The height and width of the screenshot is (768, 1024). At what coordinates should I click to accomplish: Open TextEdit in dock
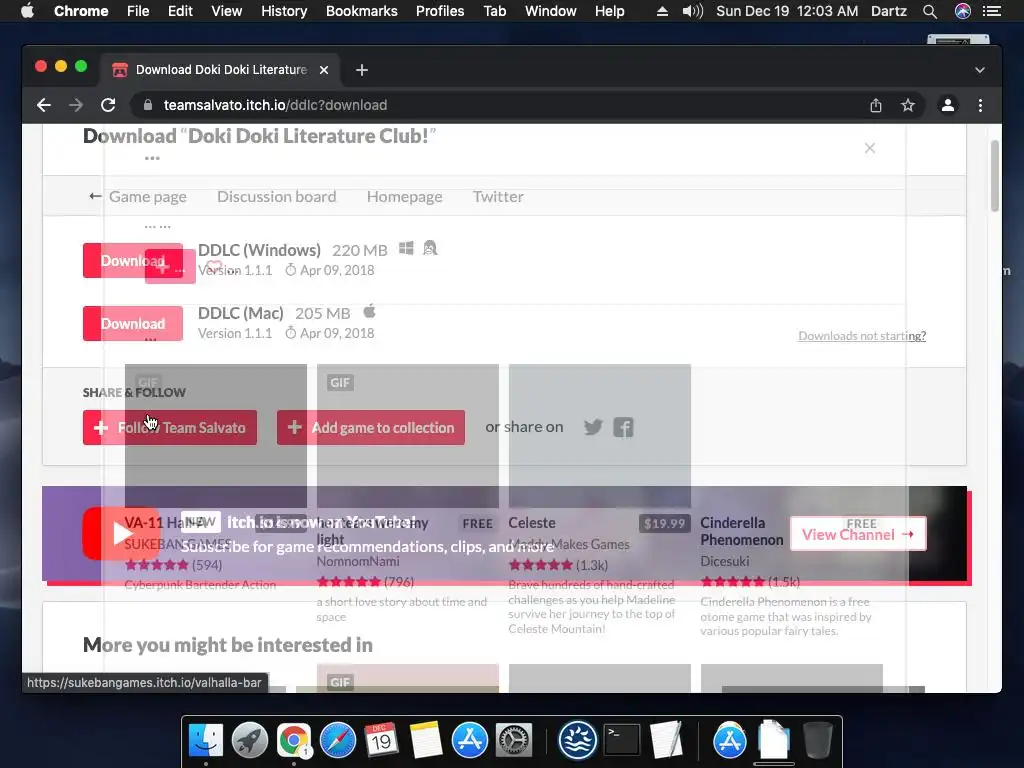666,741
